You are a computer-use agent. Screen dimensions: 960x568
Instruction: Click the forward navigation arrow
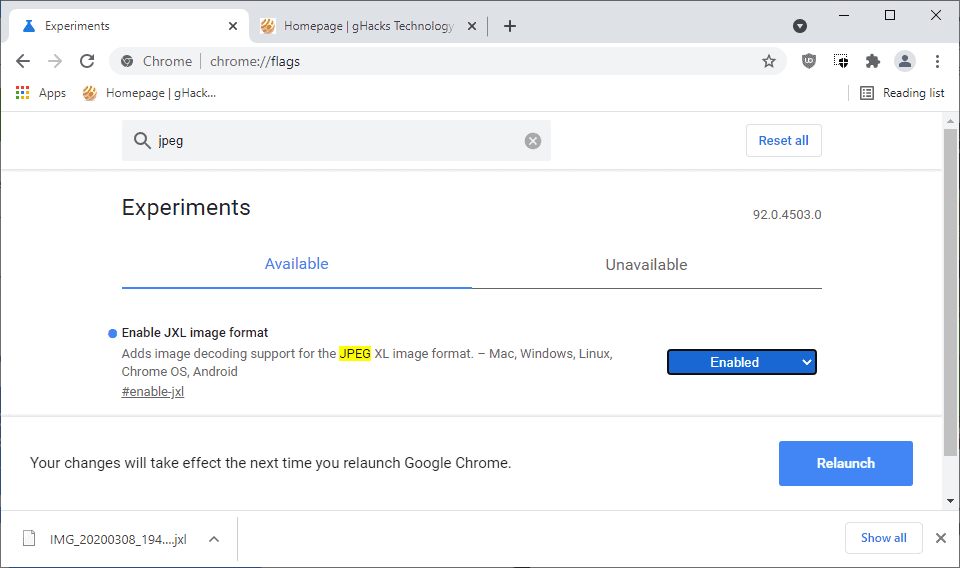pyautogui.click(x=55, y=61)
